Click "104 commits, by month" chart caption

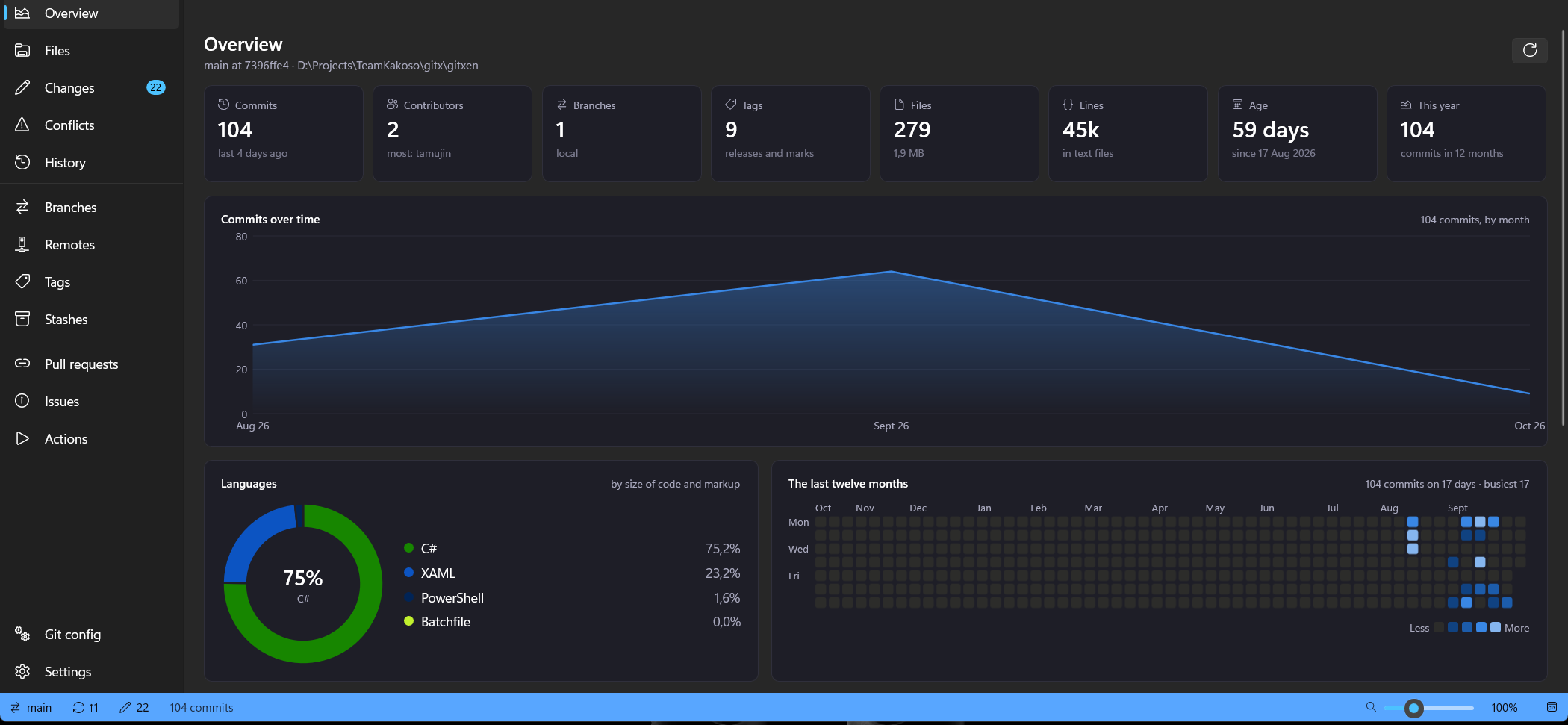[x=1475, y=220]
